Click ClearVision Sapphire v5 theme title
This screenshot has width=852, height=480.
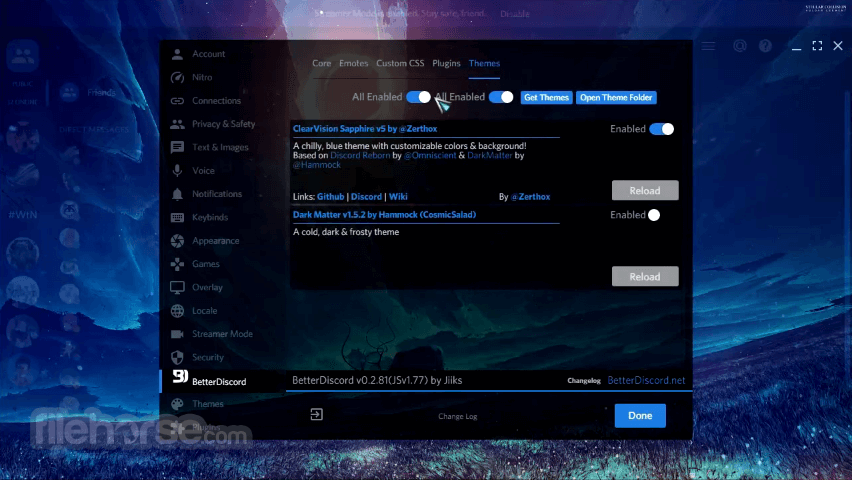click(x=365, y=129)
